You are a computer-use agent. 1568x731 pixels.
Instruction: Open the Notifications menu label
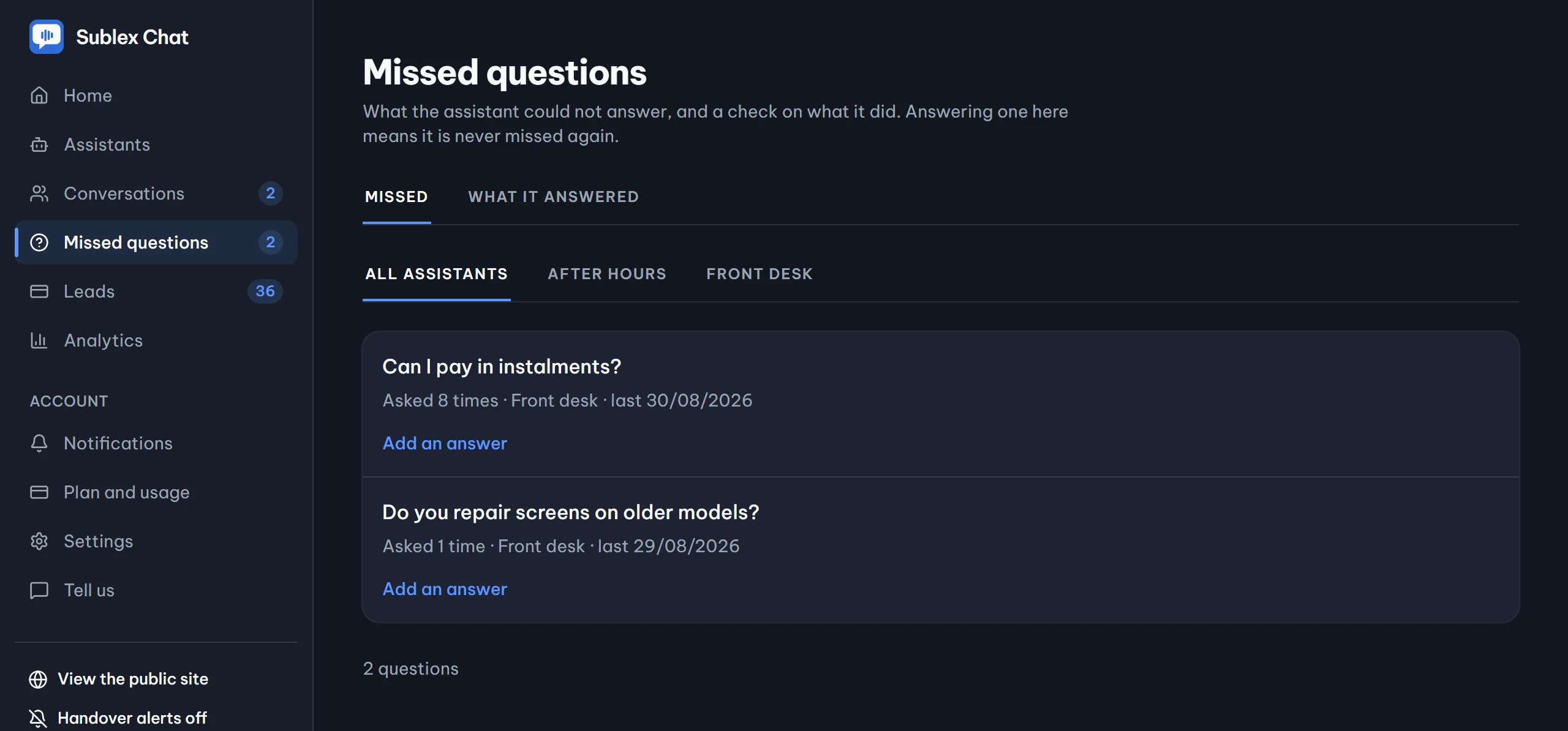point(118,443)
